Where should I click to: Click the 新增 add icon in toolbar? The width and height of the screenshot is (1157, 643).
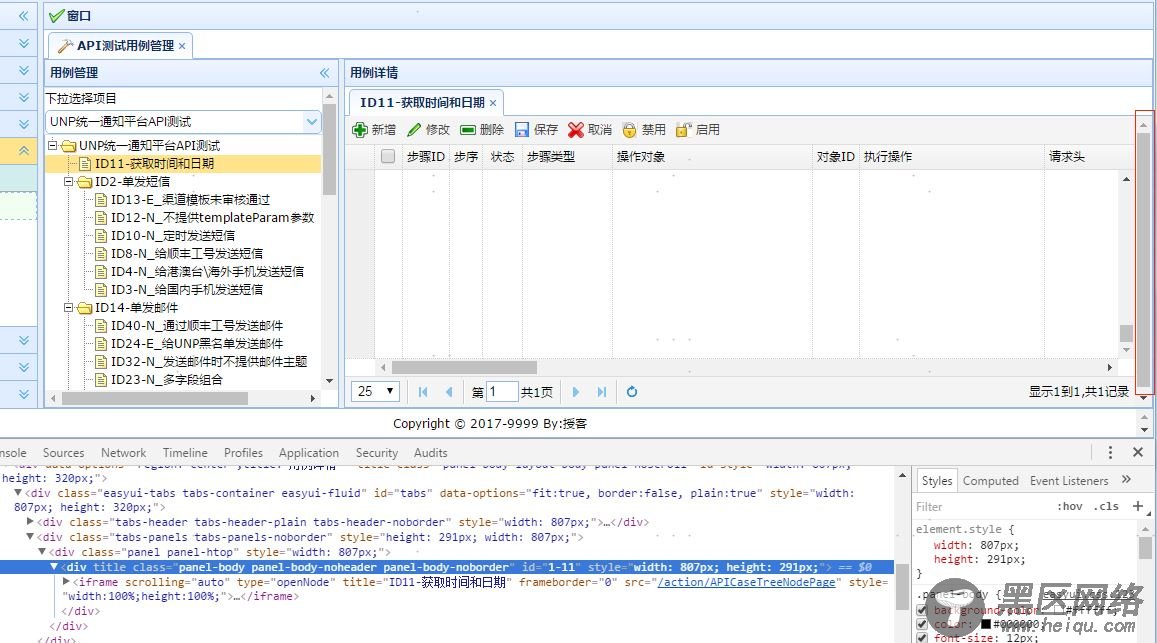tap(360, 130)
